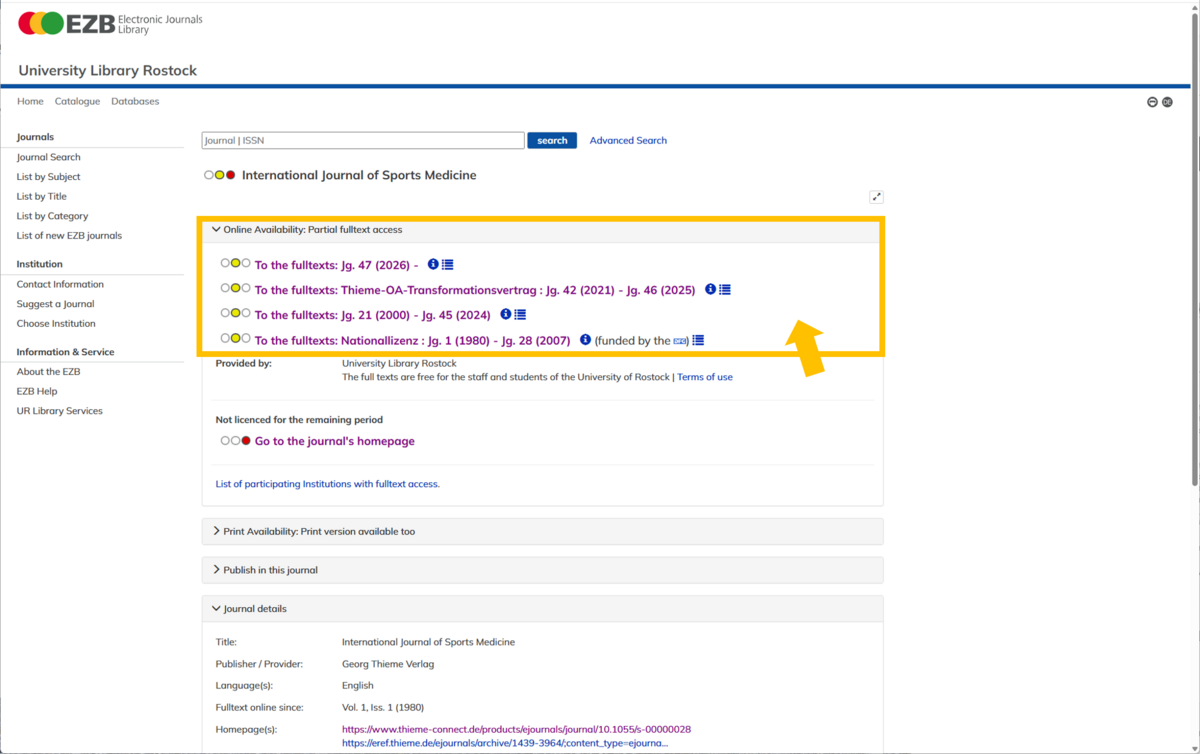The height and width of the screenshot is (754, 1200).
Task: Open List by Subject in sidebar
Action: (48, 177)
